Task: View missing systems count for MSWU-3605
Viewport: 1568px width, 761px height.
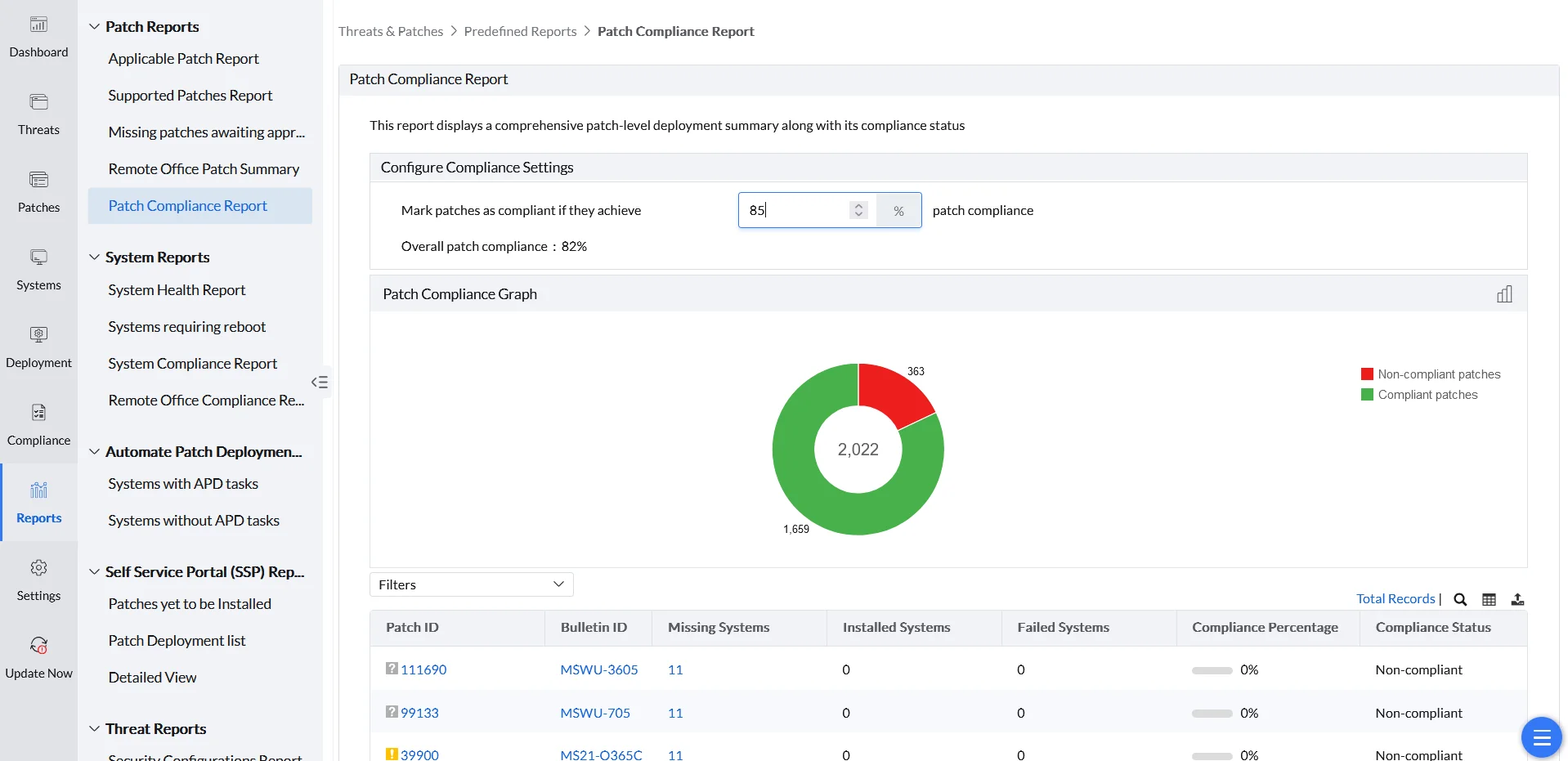Action: point(675,669)
